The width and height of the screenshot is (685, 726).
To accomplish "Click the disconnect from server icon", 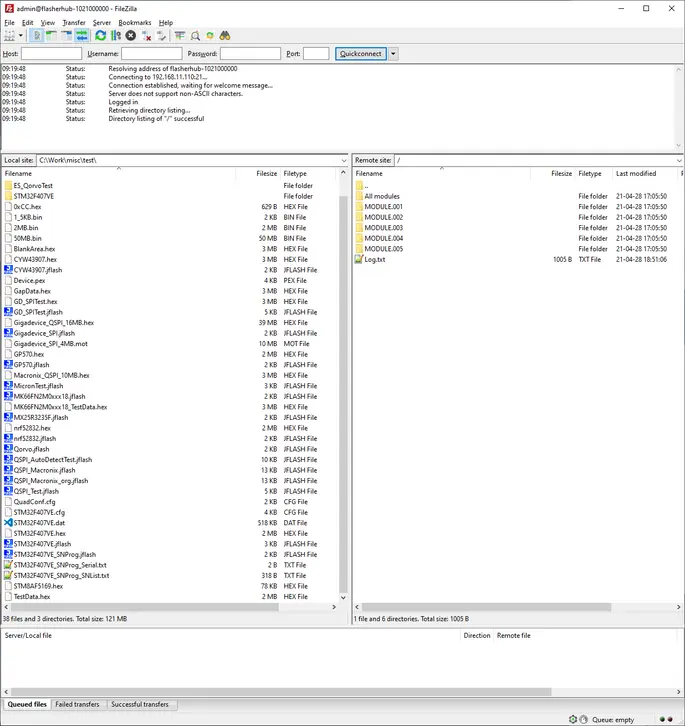I will (146, 36).
